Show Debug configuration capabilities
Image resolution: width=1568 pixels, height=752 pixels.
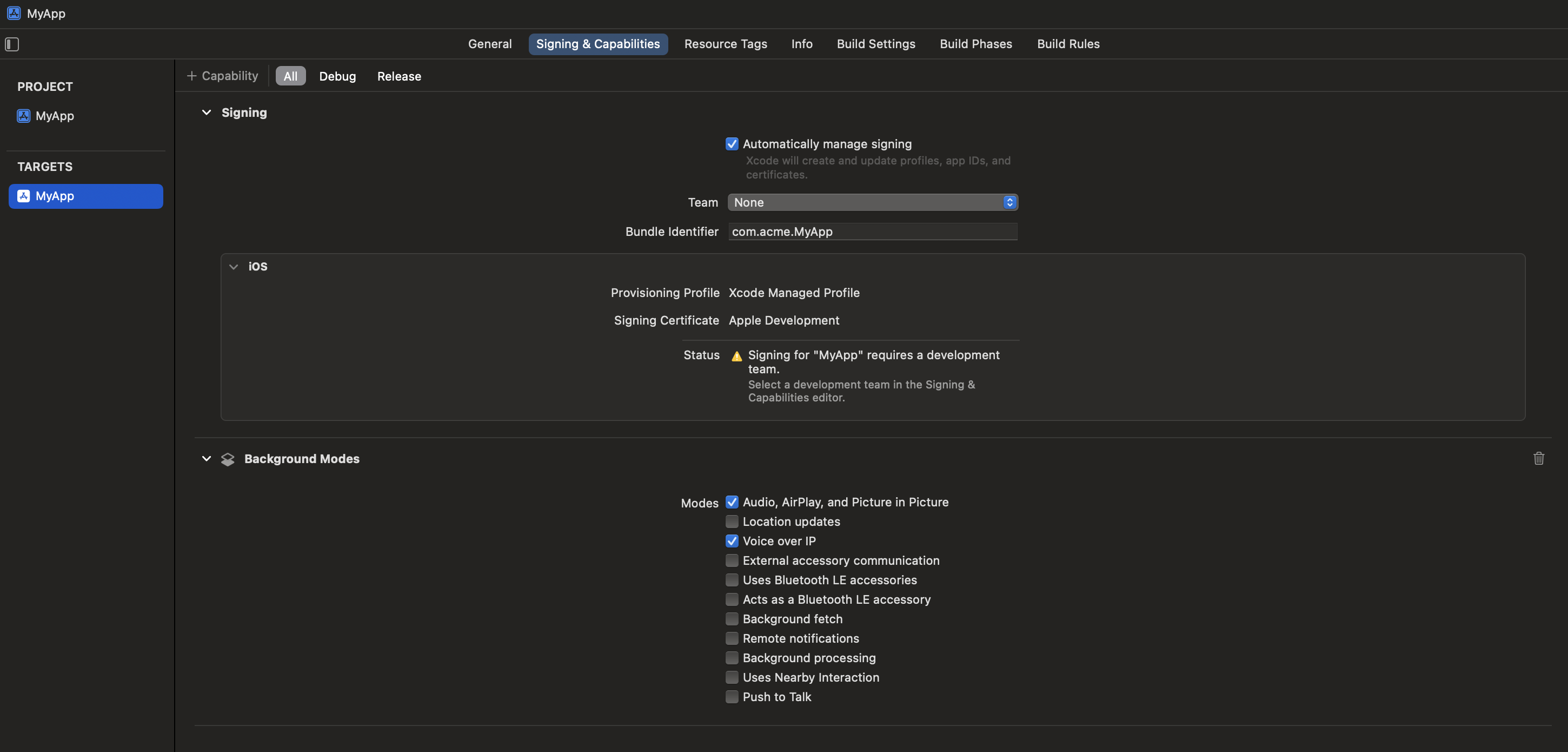tap(337, 76)
